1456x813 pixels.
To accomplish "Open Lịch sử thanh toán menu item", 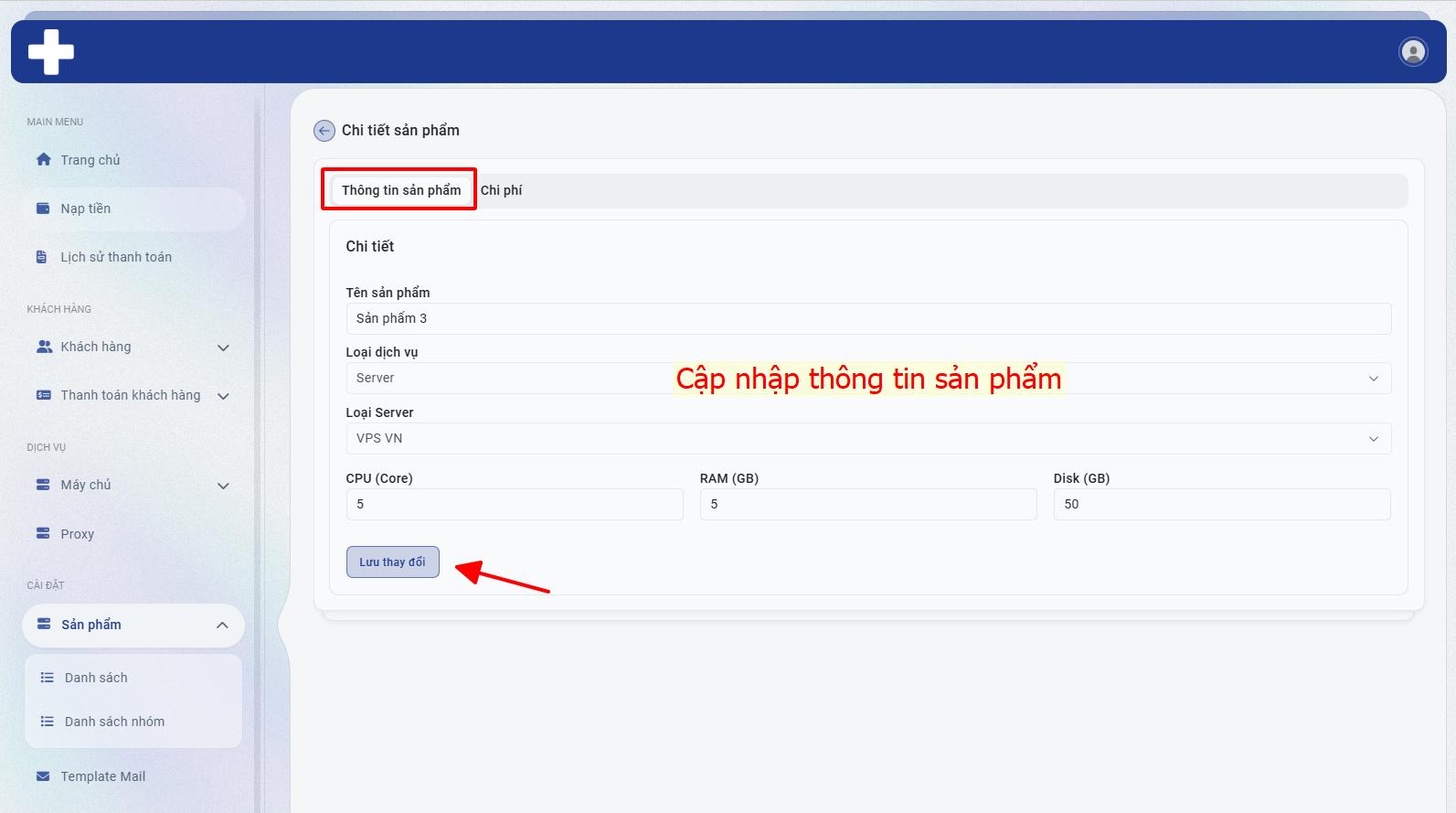I will coord(133,257).
